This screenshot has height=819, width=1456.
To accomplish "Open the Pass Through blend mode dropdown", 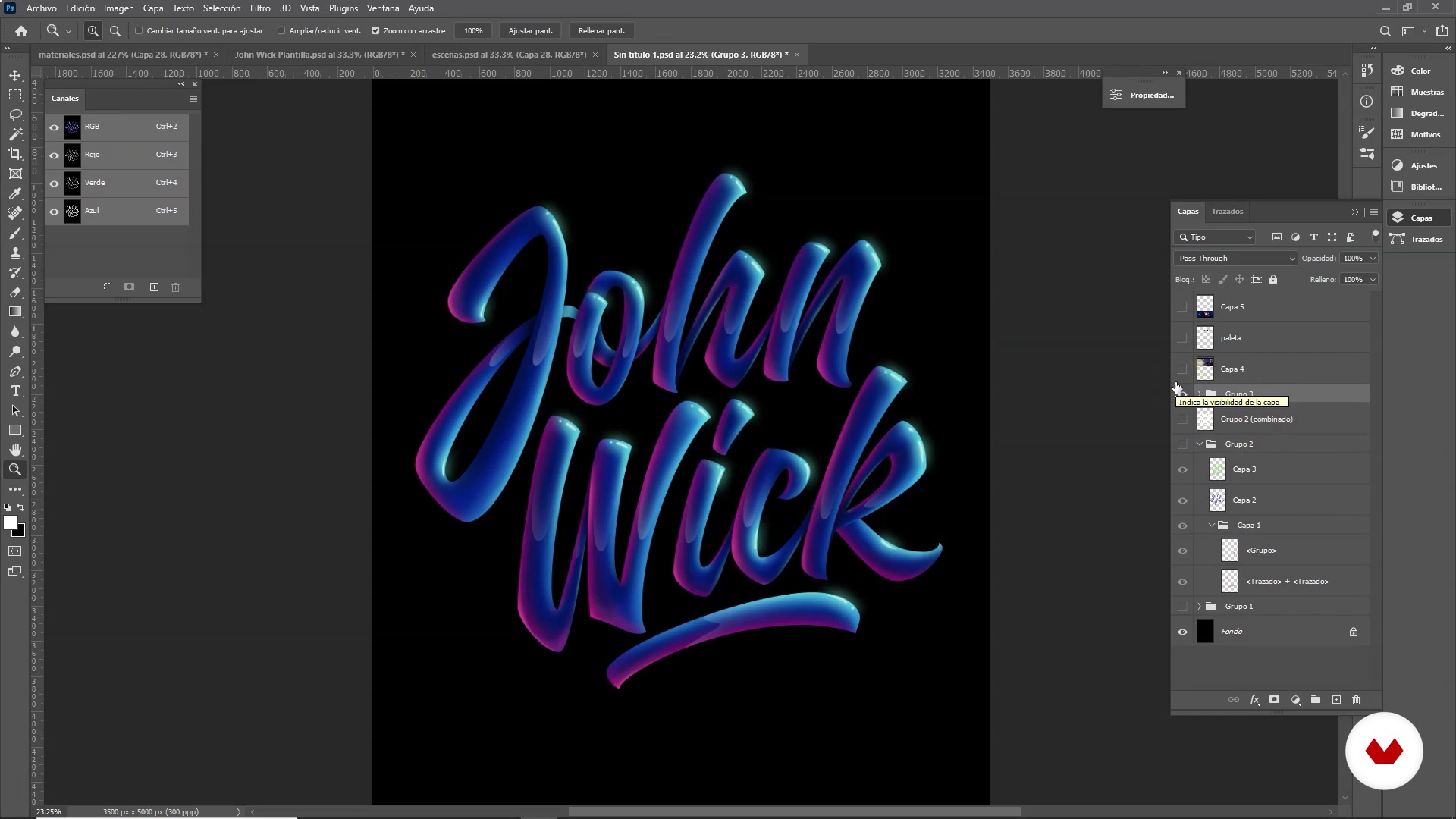I will [x=1236, y=259].
